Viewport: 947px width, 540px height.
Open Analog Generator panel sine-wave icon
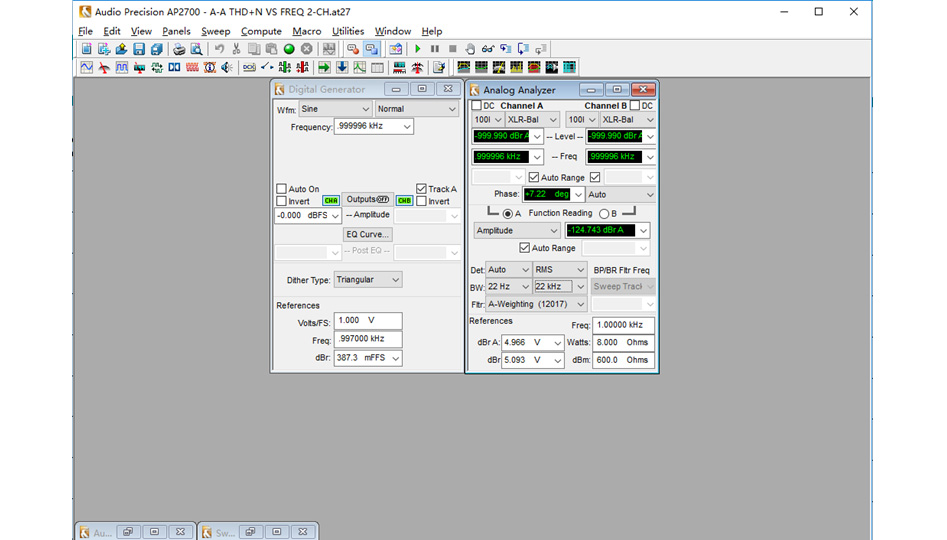[86, 67]
